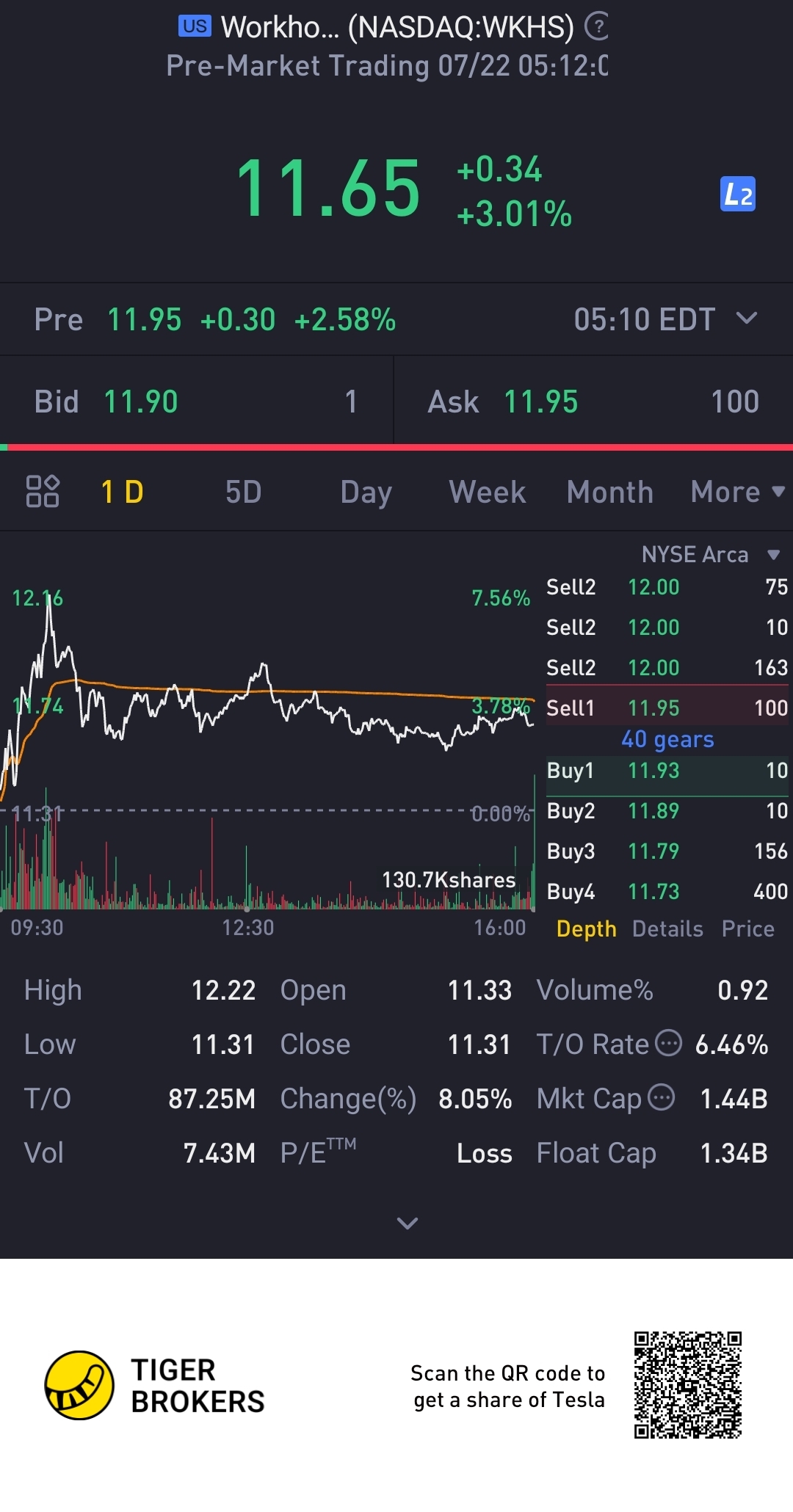Open the More chart periods dropdown
This screenshot has height=1512, width=793.
pyautogui.click(x=737, y=492)
